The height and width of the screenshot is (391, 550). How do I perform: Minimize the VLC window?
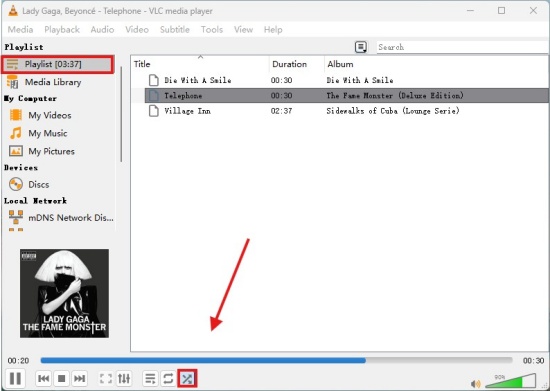coord(470,11)
